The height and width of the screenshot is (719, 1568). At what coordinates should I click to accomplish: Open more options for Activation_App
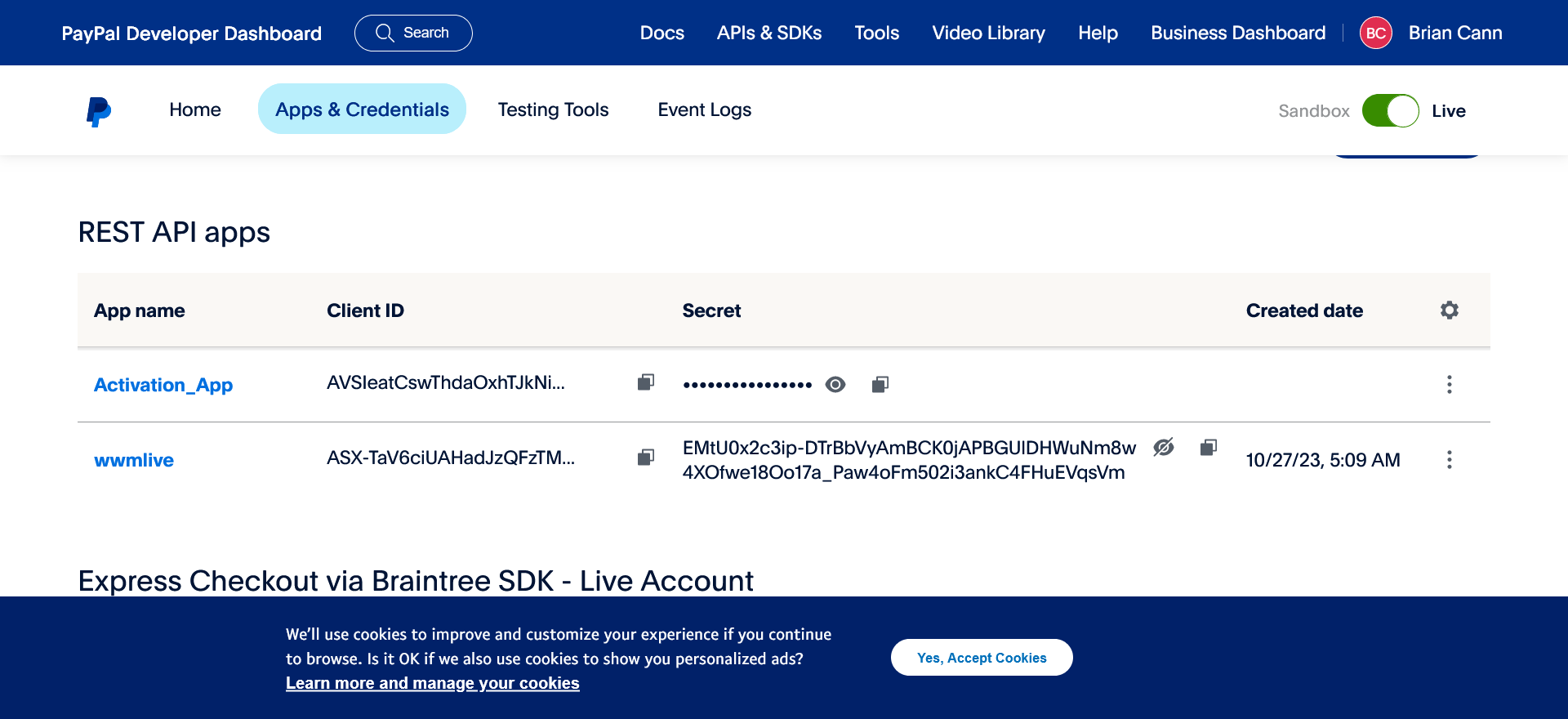[1450, 385]
